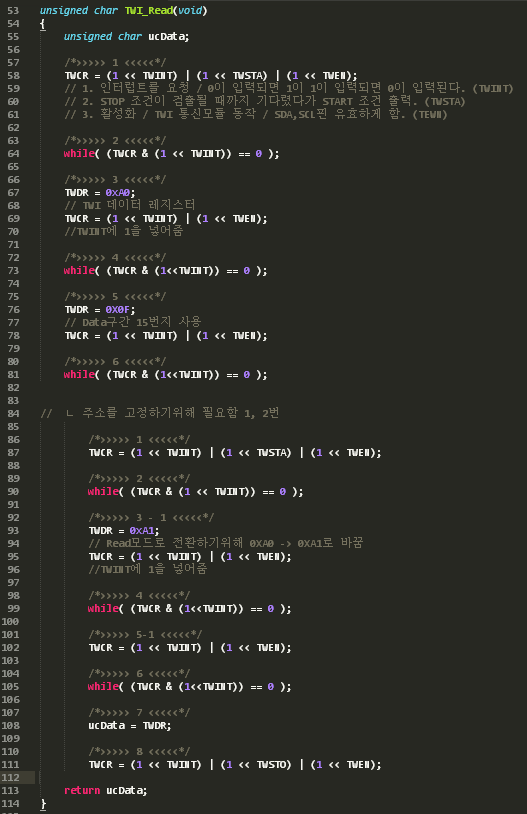Place cursor on the ucData declaration line

point(126,37)
